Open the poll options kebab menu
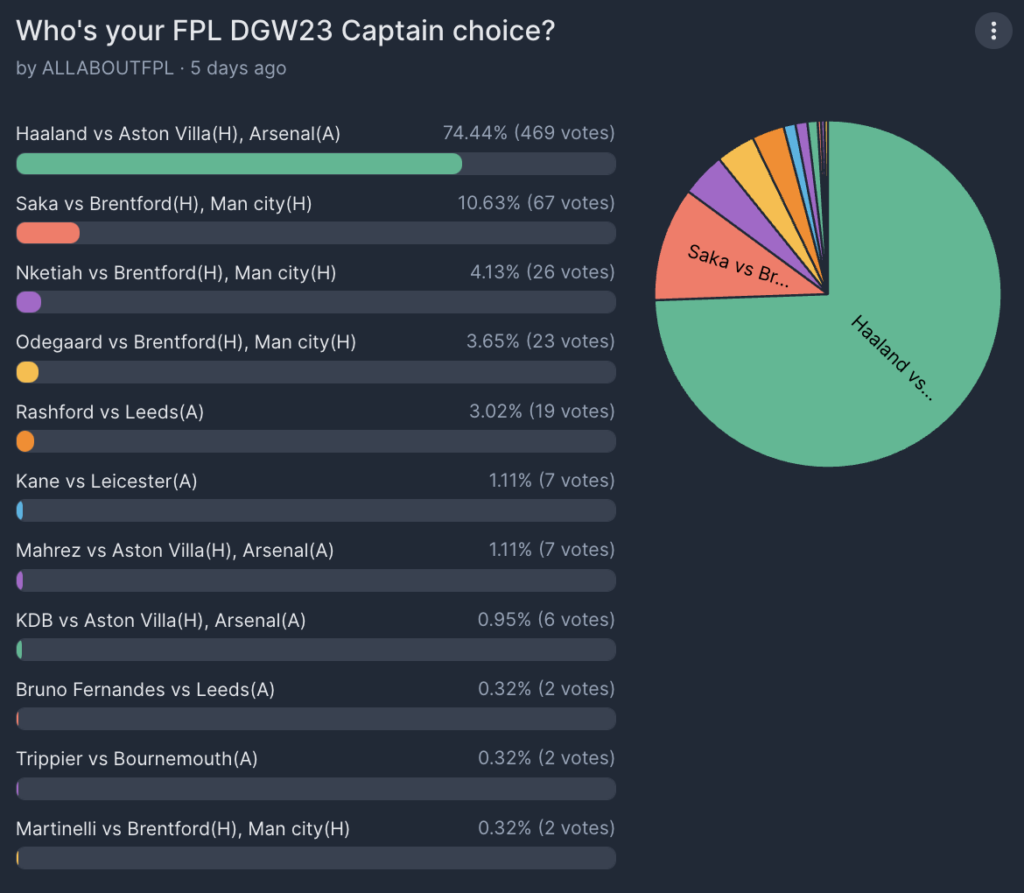The image size is (1024, 893). tap(993, 30)
